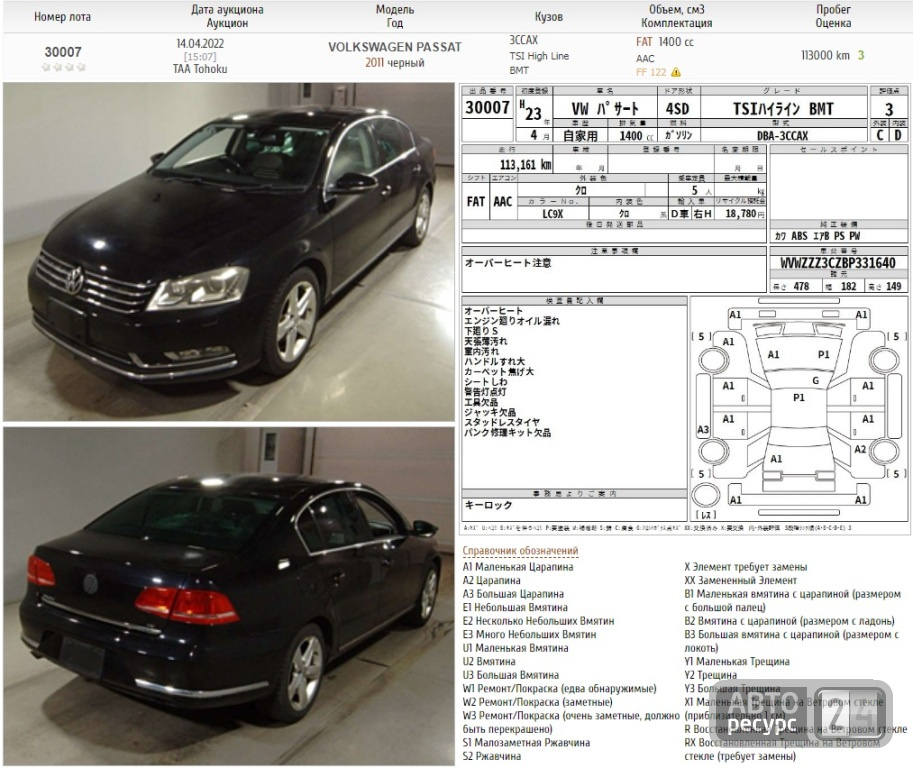Open the rear view photo of the Passat
Screen dimensions: 913x768
click(228, 596)
